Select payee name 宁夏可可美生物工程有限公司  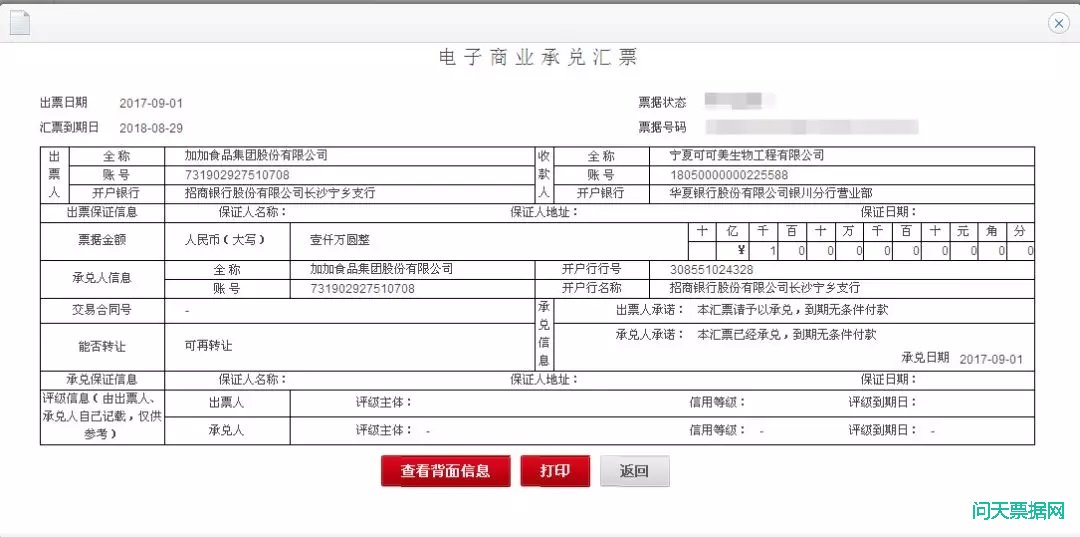tap(747, 156)
